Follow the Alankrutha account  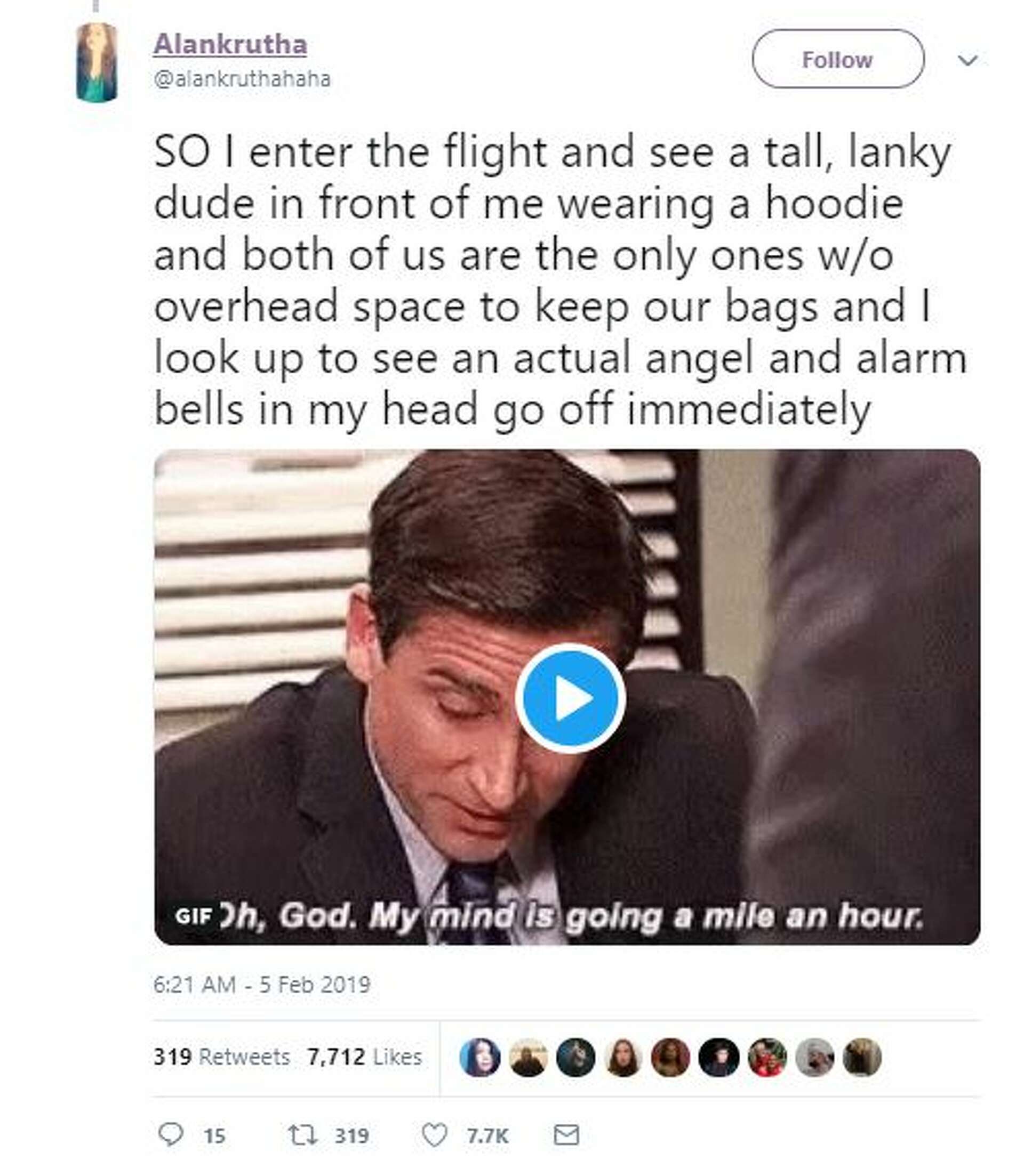(837, 59)
